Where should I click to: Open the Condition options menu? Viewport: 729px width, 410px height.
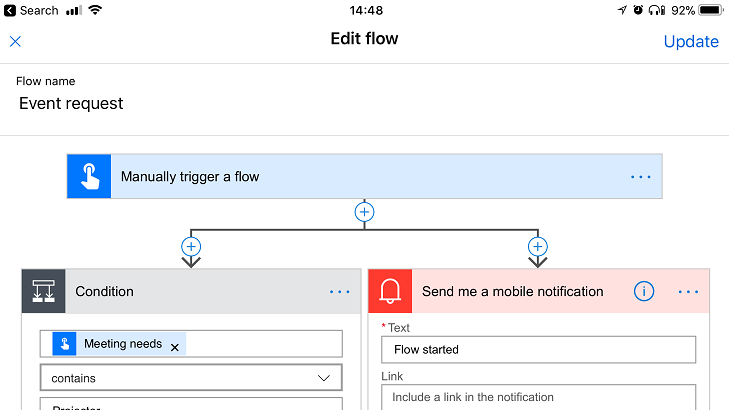340,292
